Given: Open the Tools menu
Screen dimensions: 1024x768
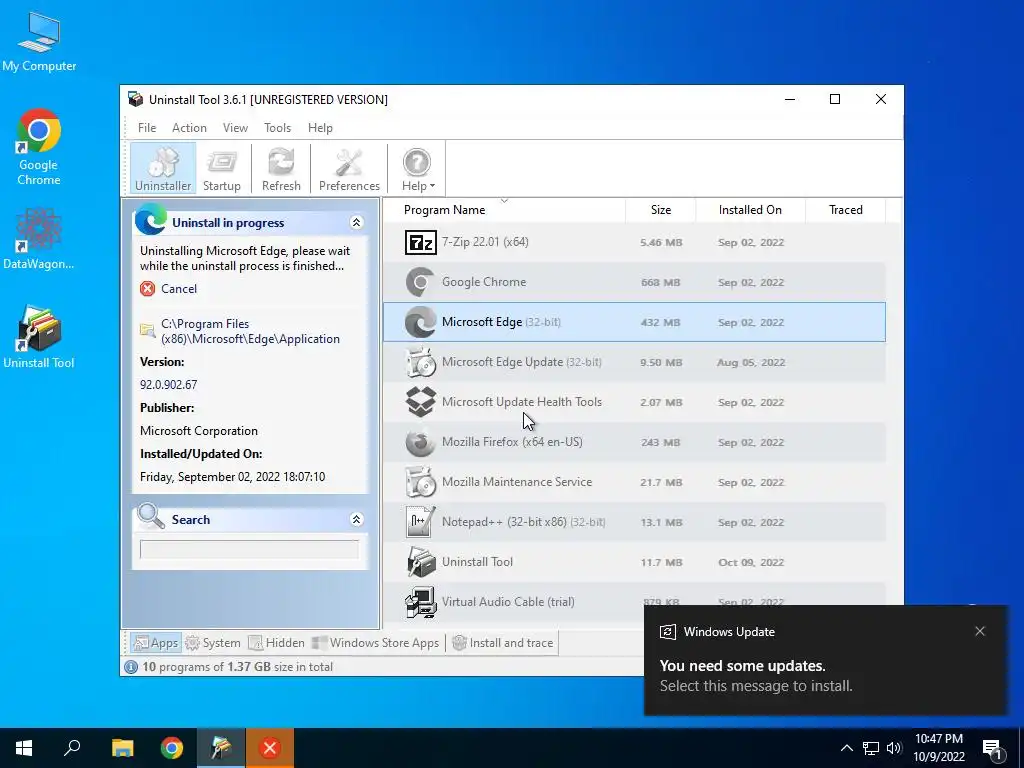Looking at the screenshot, I should tap(277, 128).
